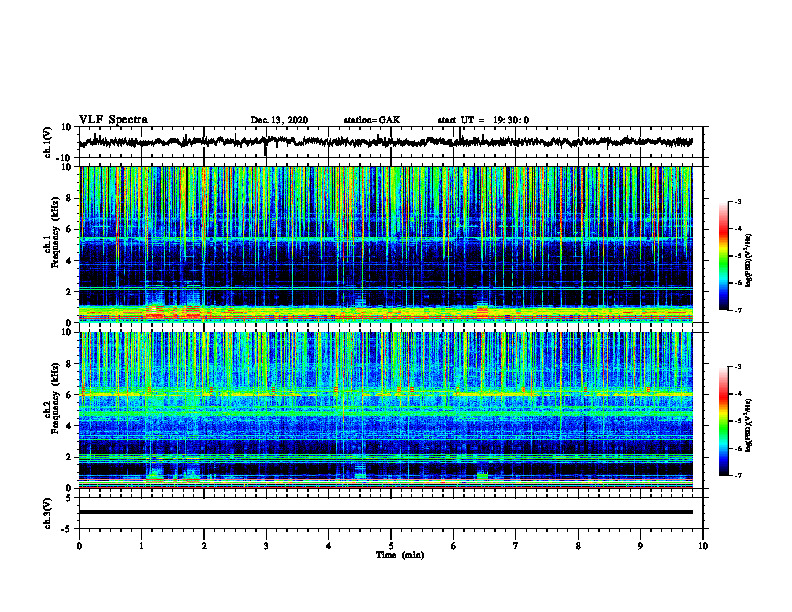The image size is (792, 612).
Task: Click the "2" kHz tick on ch.2 frequency axis
Action: pos(69,457)
